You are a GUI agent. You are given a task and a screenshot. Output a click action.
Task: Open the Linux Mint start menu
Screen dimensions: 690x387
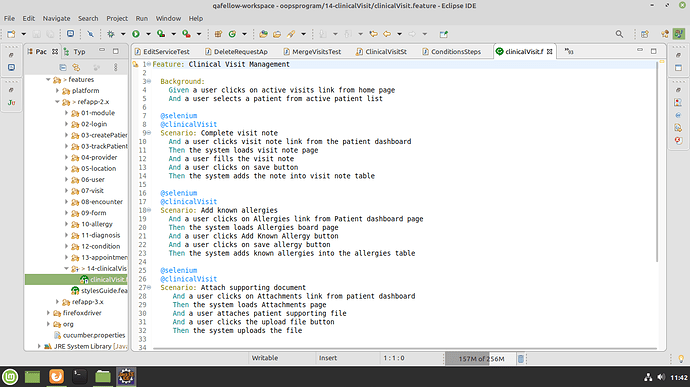pos(10,376)
